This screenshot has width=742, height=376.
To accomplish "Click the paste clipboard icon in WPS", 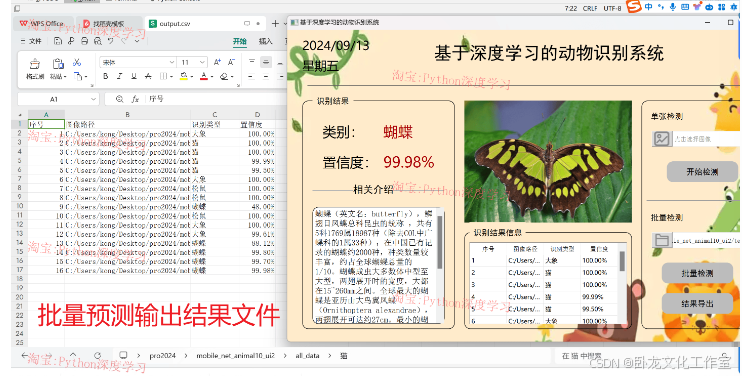I will 58,64.
